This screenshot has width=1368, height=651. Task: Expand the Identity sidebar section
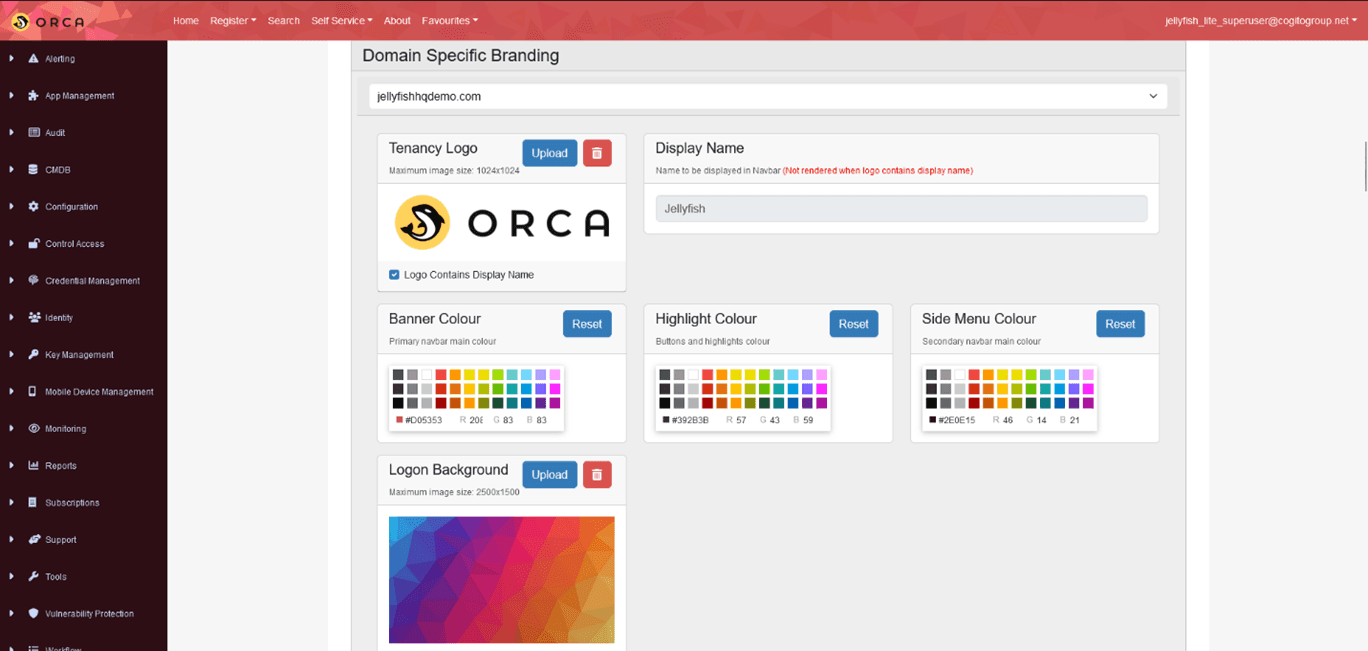click(58, 318)
